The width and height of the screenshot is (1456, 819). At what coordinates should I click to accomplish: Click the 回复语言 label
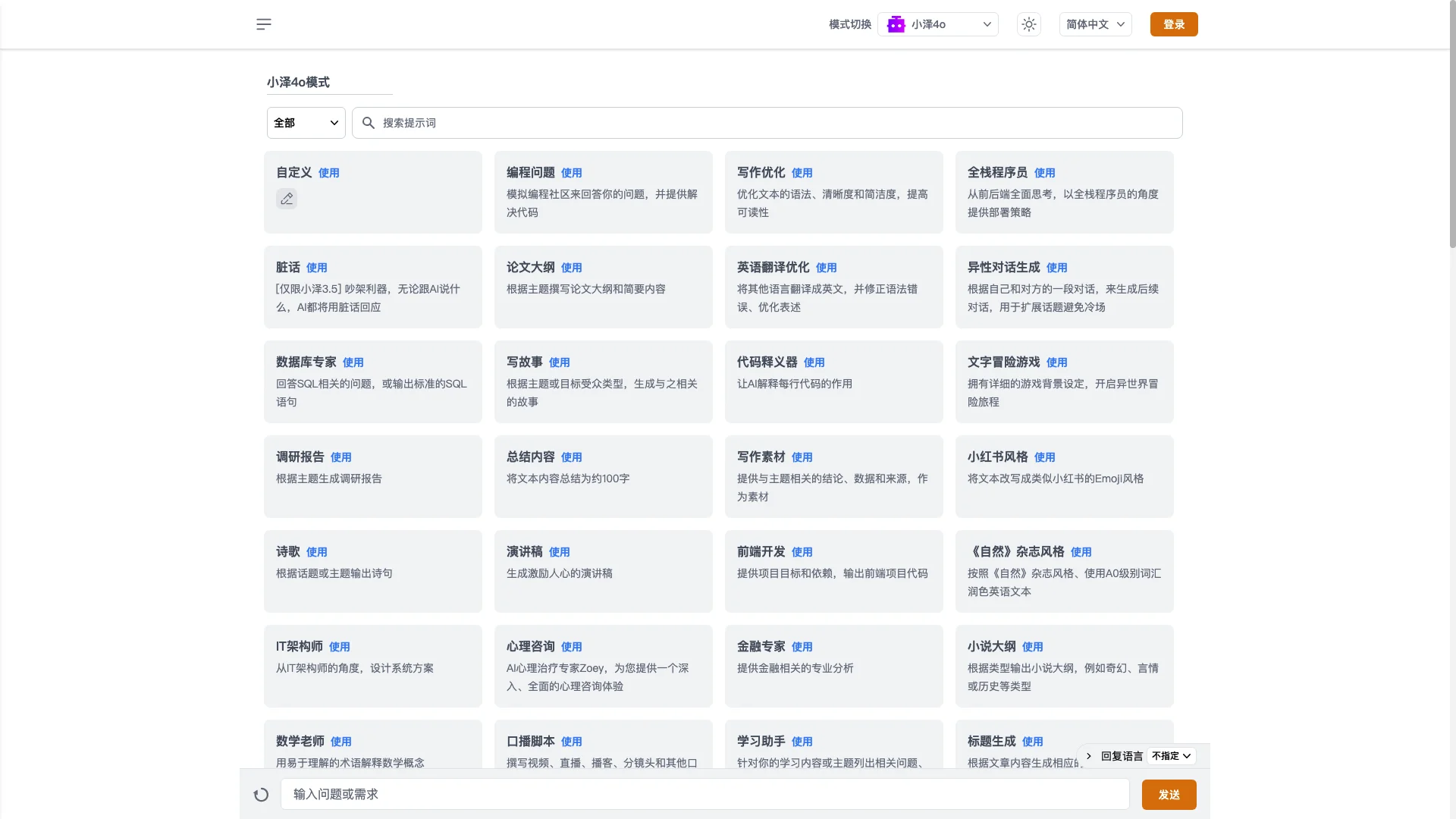[1122, 756]
